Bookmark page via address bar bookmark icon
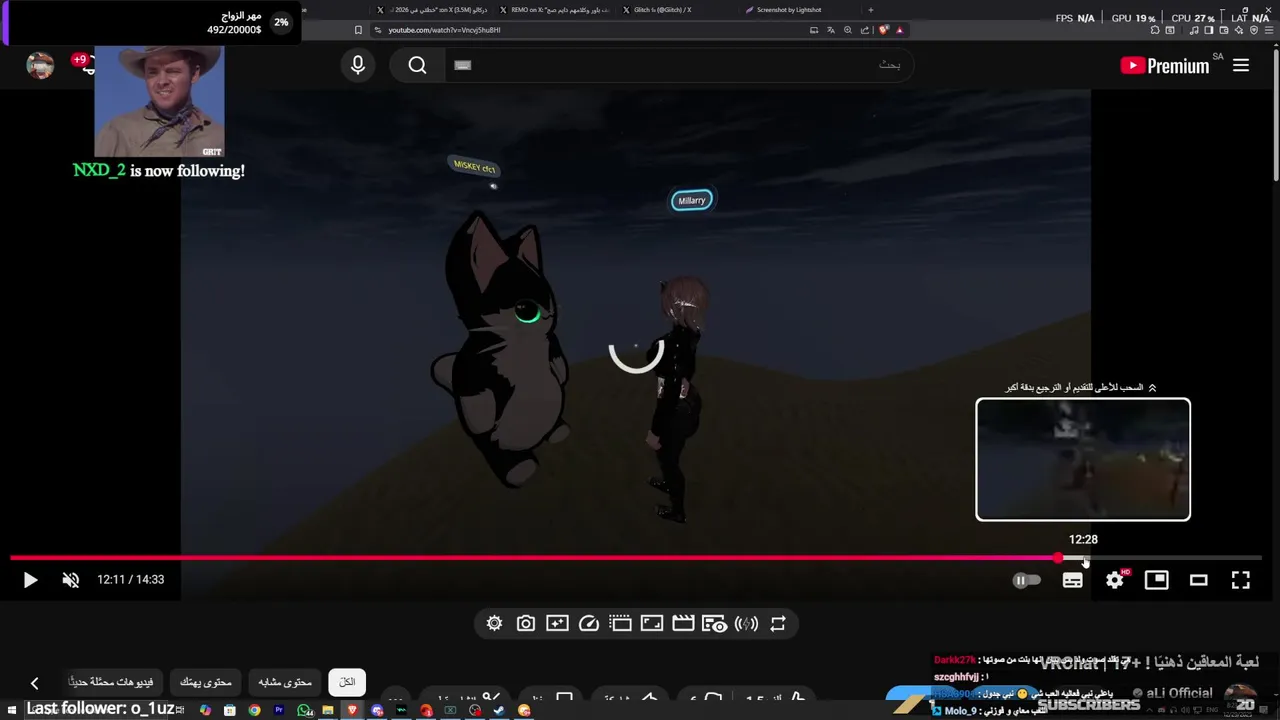This screenshot has width=1280, height=720. pyautogui.click(x=358, y=30)
